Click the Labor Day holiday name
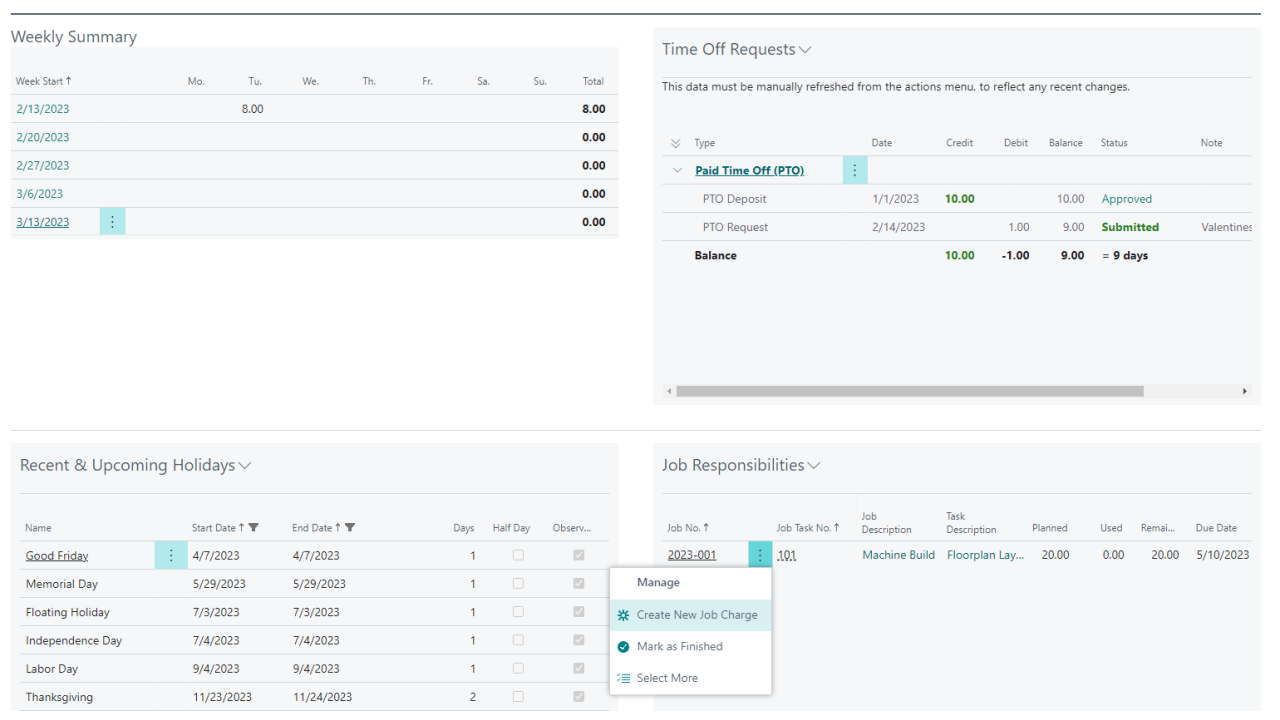The width and height of the screenshot is (1280, 720). pyautogui.click(x=52, y=669)
